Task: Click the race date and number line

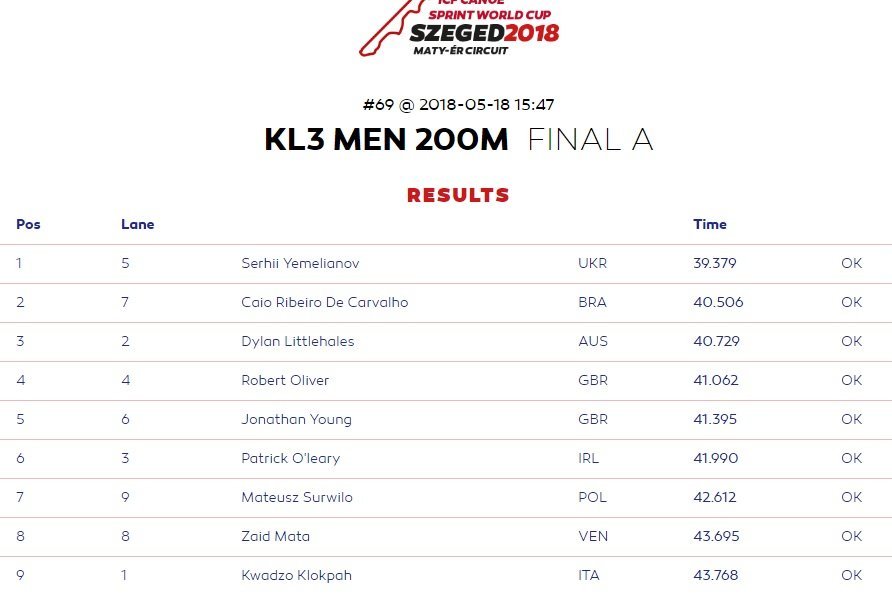Action: 458,104
